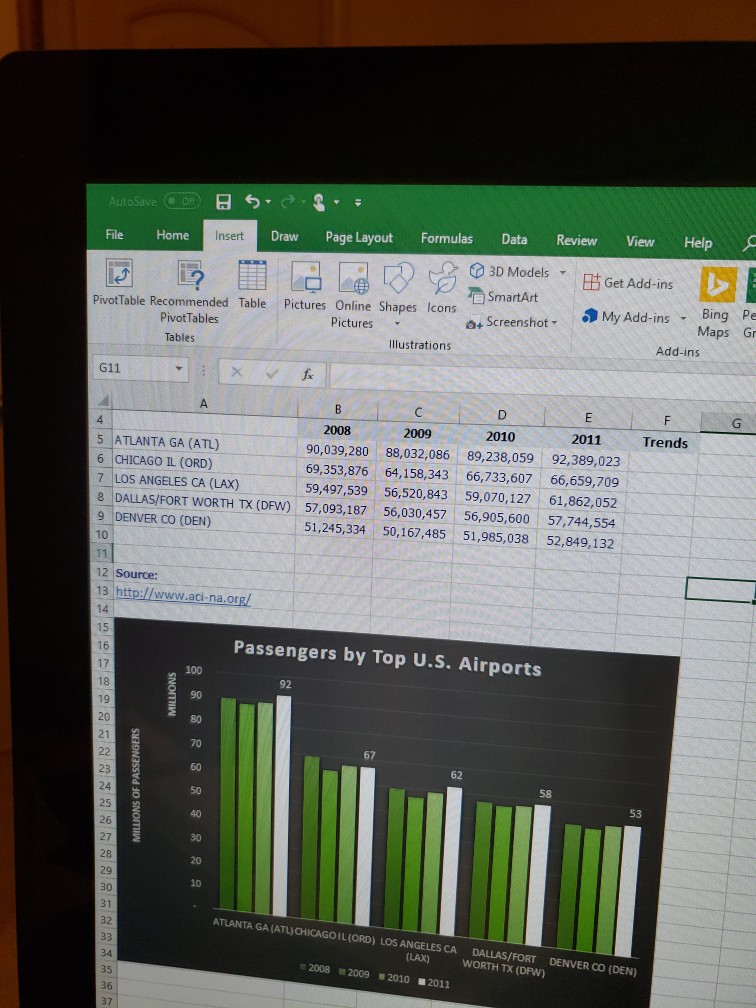The height and width of the screenshot is (1008, 756).
Task: Click My Add-ins button
Action: pyautogui.click(x=626, y=317)
